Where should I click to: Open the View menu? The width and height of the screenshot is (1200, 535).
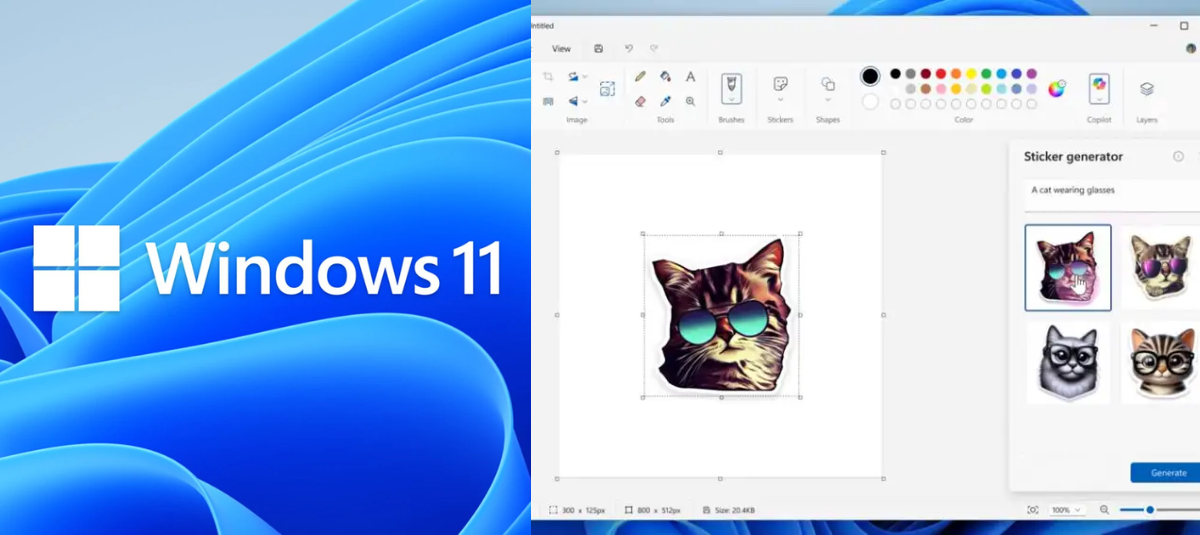pyautogui.click(x=562, y=48)
